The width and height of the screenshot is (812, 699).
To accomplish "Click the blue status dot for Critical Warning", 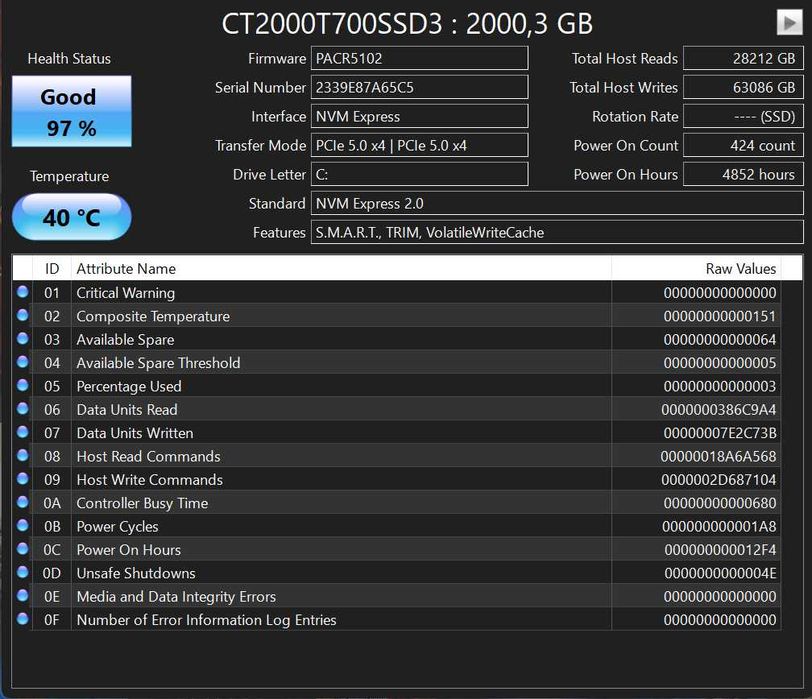I will point(22,292).
